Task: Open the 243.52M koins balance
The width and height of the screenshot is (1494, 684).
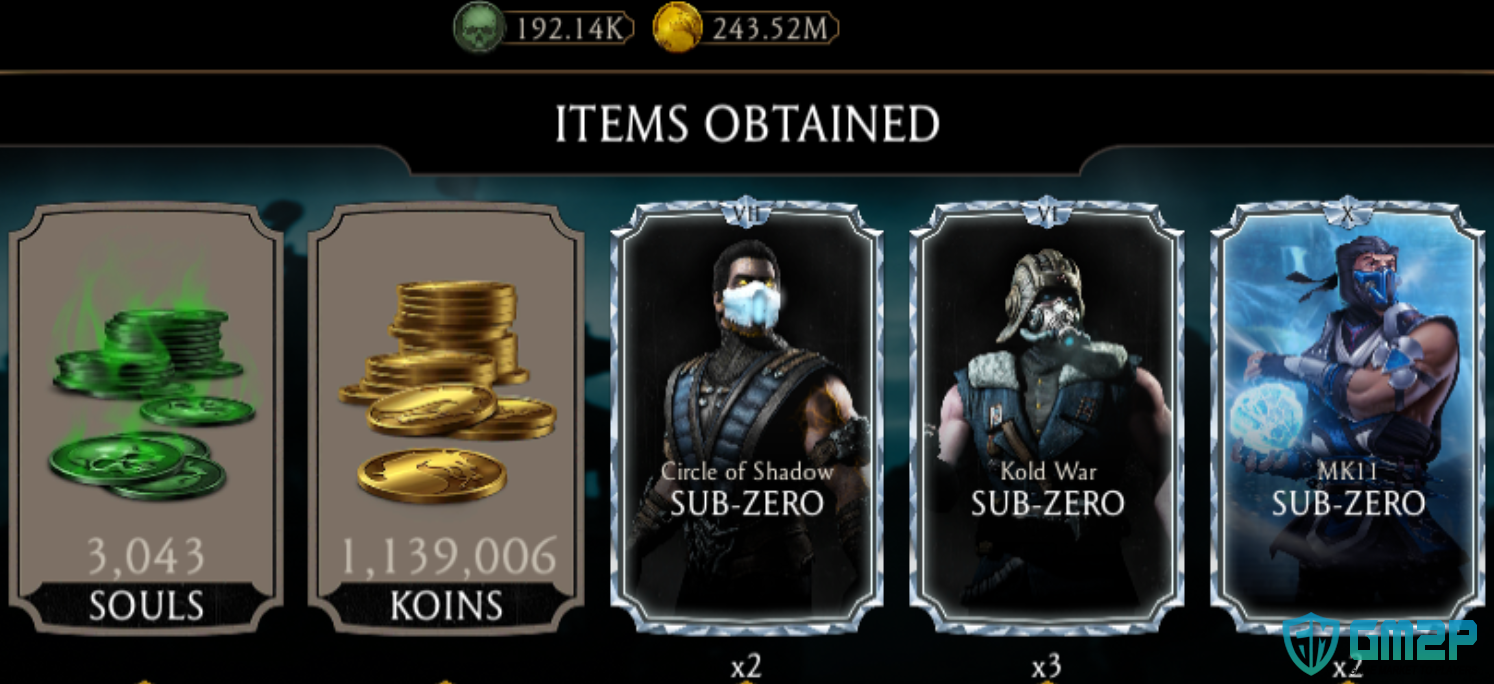Action: (x=769, y=28)
